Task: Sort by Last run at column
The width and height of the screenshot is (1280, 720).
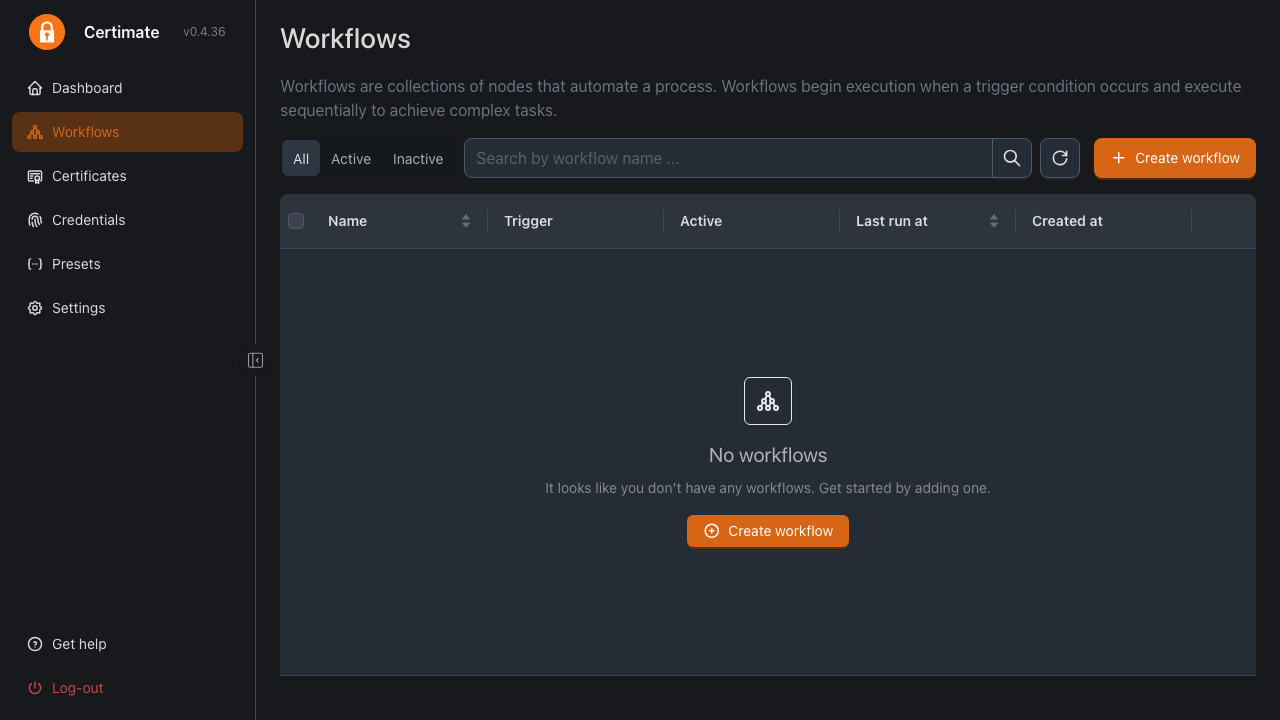Action: [x=927, y=221]
